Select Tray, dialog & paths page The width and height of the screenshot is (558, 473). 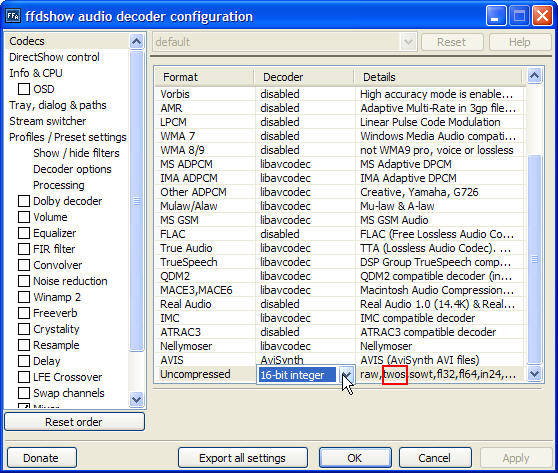58,105
